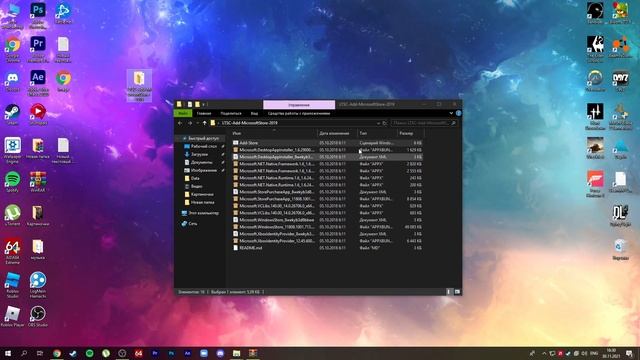Open taskbar search

coord(24,353)
